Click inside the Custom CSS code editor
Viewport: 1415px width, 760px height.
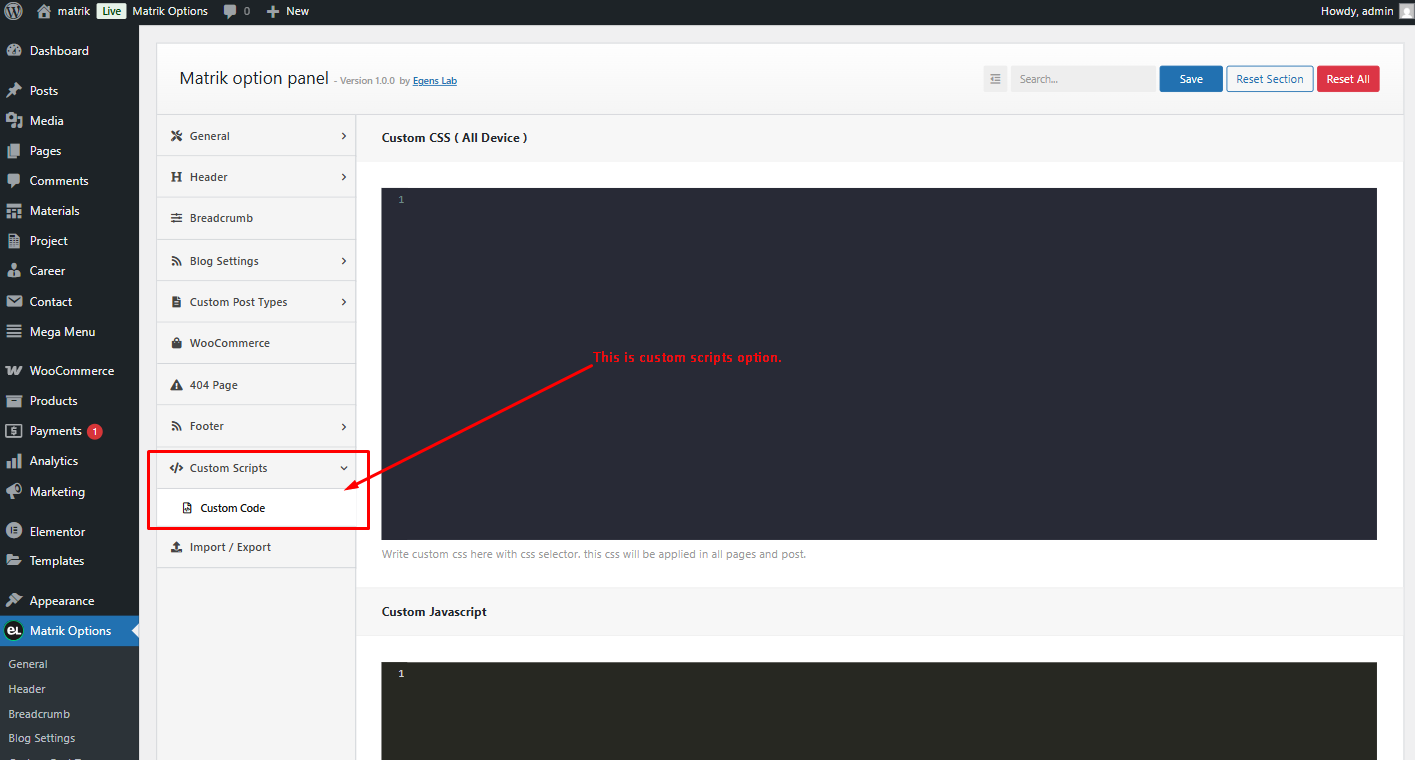[x=879, y=364]
